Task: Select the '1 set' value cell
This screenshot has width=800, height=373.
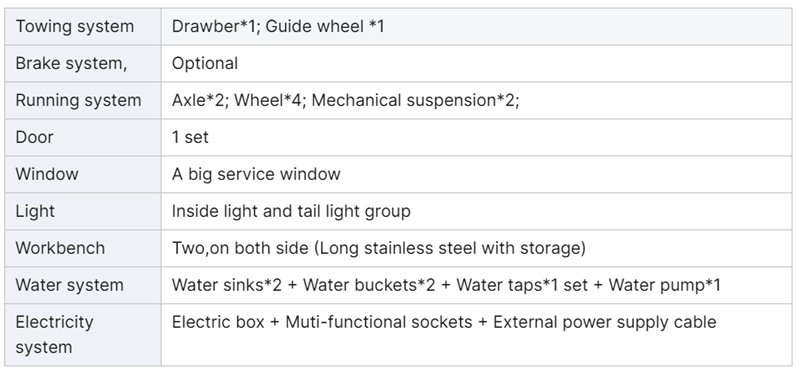Action: (477, 137)
